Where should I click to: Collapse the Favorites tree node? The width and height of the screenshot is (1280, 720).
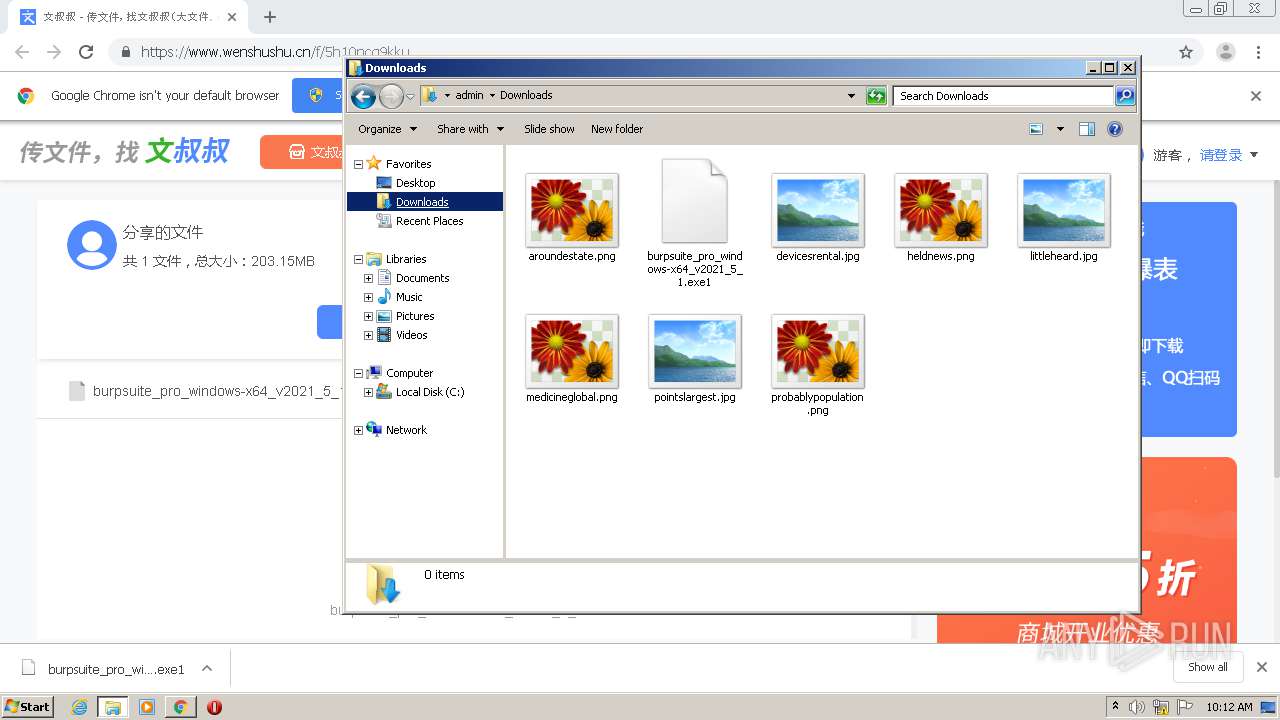tap(358, 164)
